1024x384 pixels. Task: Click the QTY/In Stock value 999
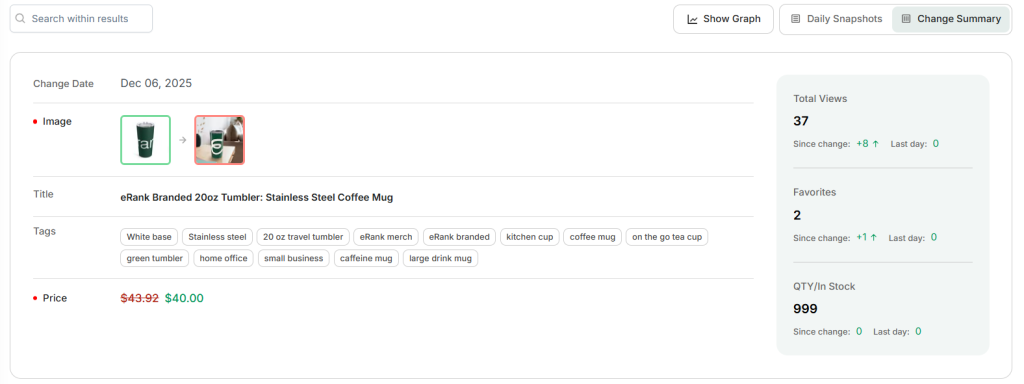click(805, 309)
